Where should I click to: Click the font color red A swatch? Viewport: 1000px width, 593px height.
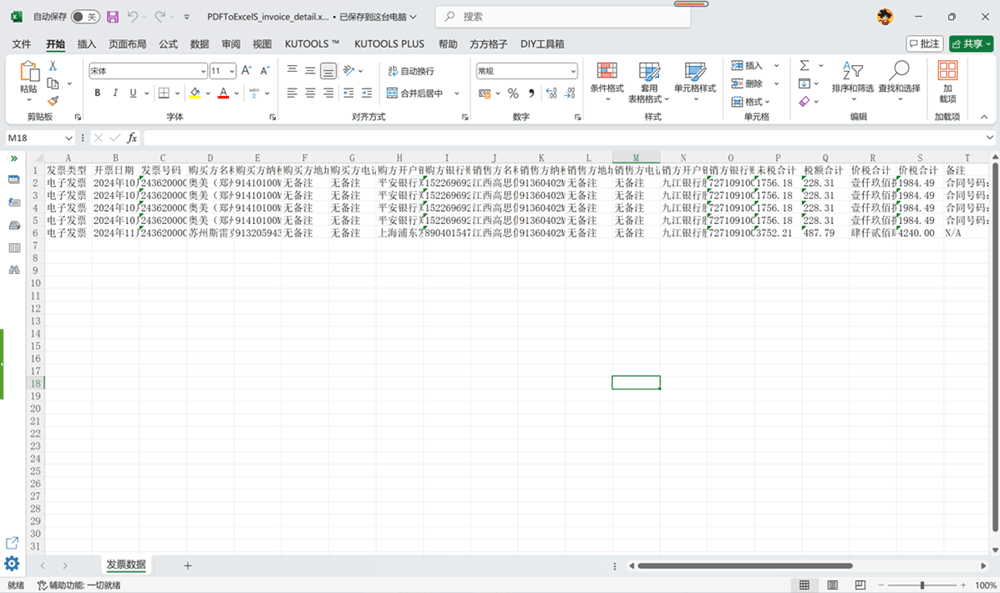223,93
